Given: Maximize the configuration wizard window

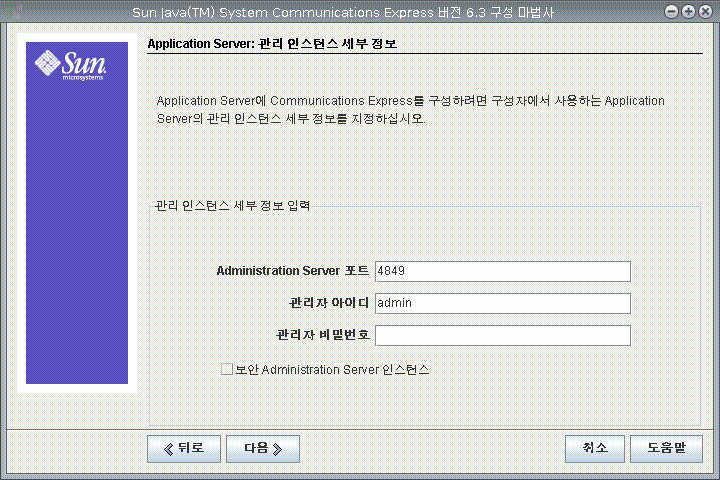Looking at the screenshot, I should coord(688,11).
